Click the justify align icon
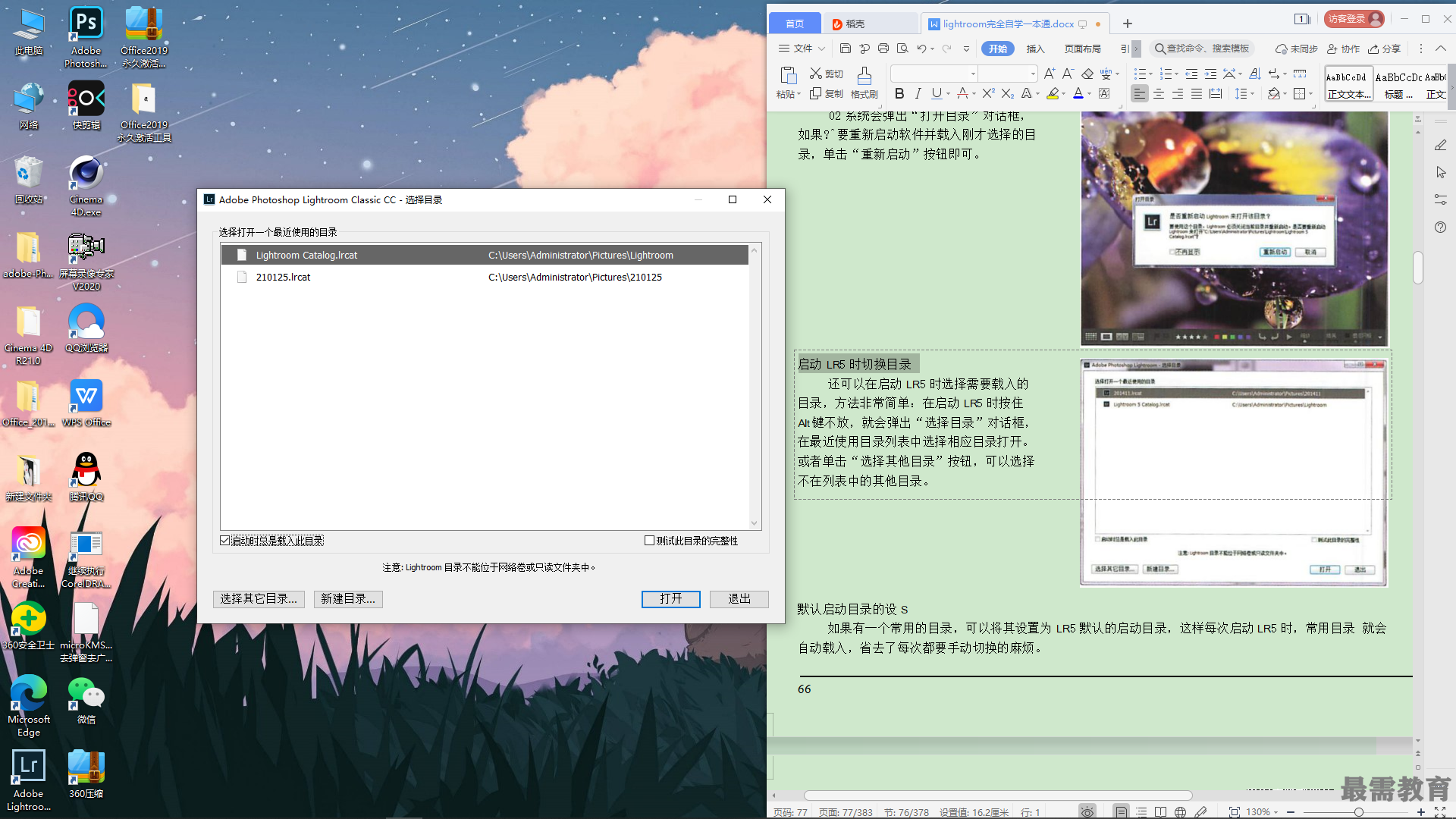Image resolution: width=1456 pixels, height=819 pixels. pyautogui.click(x=1197, y=93)
